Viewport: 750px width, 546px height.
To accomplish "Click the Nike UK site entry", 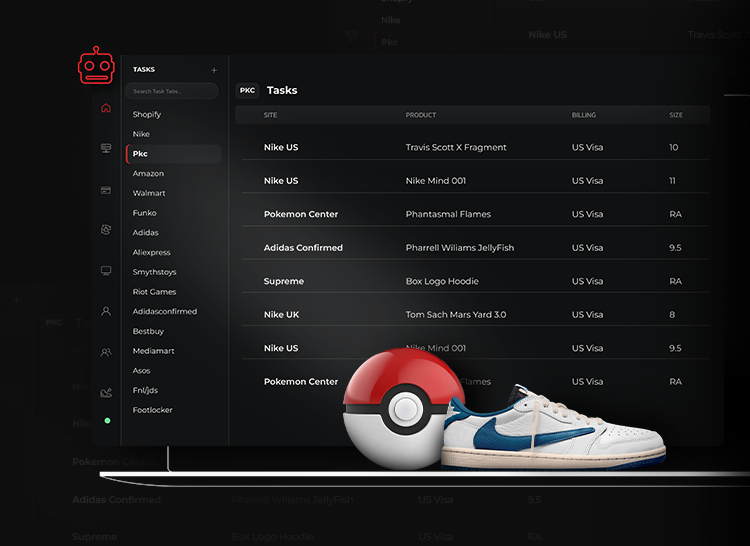I will click(x=281, y=315).
